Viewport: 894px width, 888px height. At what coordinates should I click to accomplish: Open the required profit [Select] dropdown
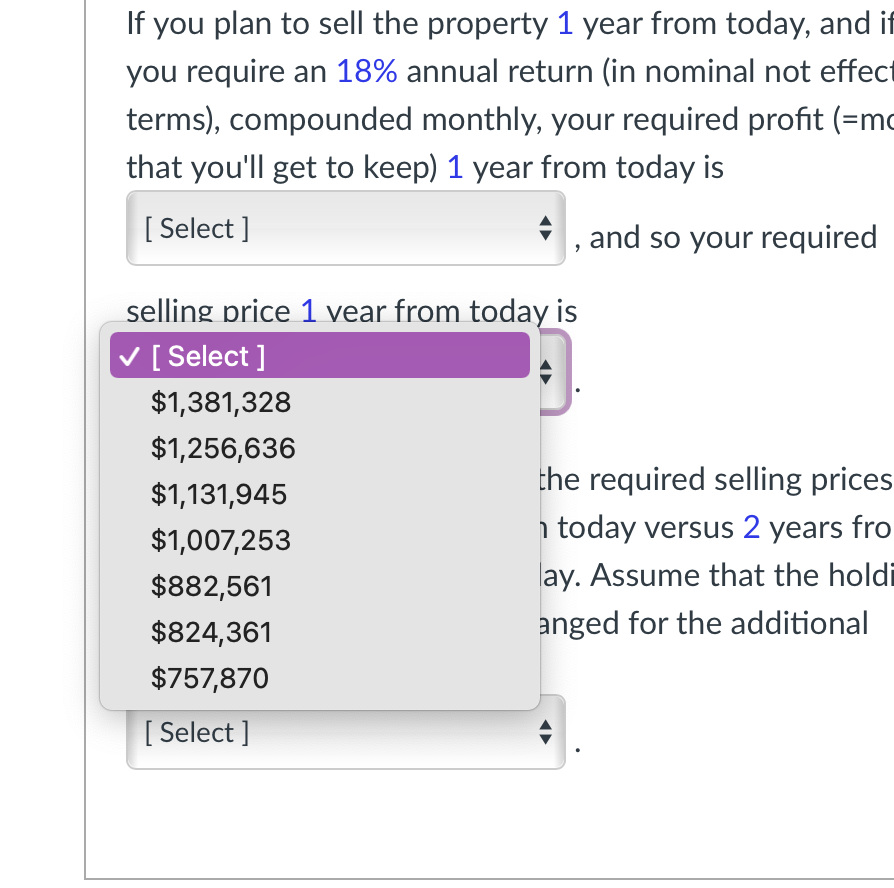pyautogui.click(x=345, y=229)
